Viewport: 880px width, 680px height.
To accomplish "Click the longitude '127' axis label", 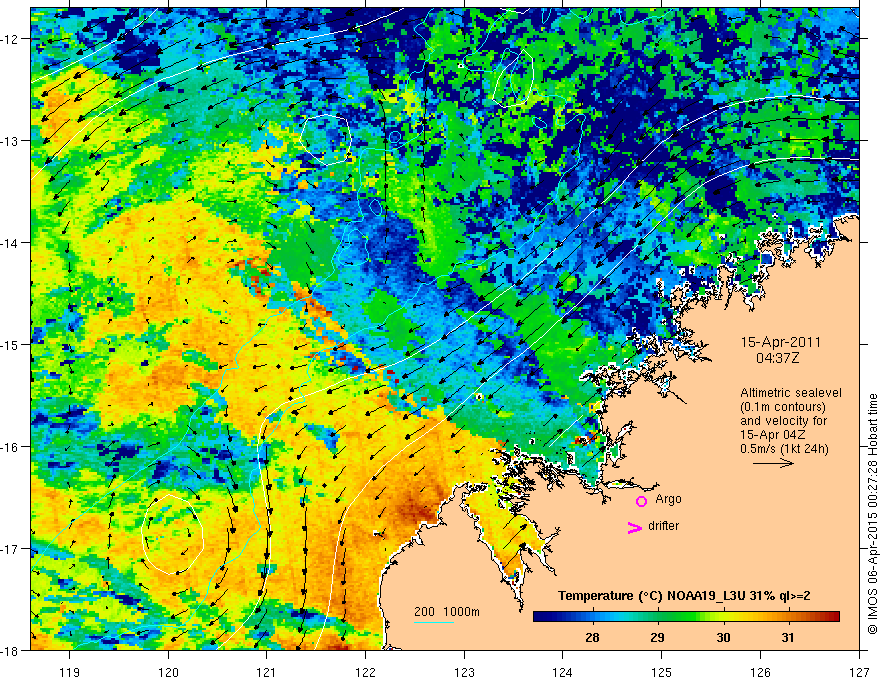I will point(859,672).
